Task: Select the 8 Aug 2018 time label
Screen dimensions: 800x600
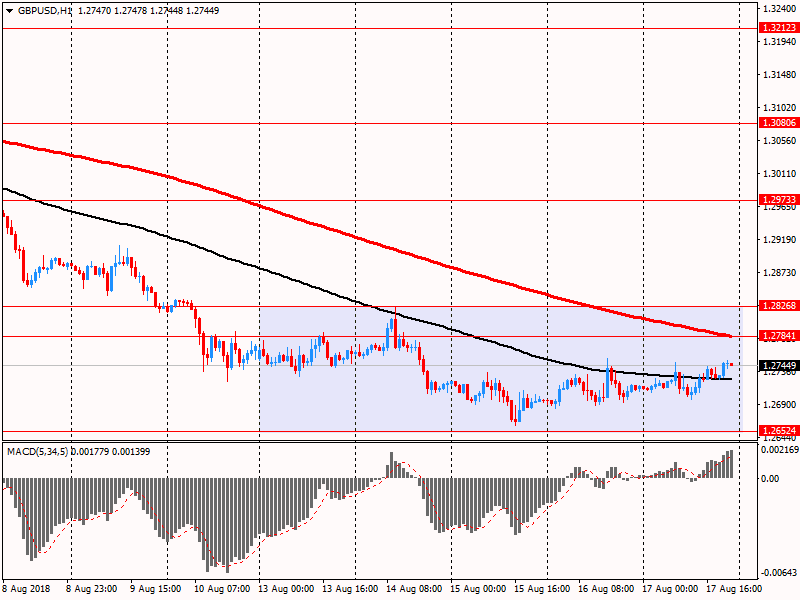Action: (27, 589)
